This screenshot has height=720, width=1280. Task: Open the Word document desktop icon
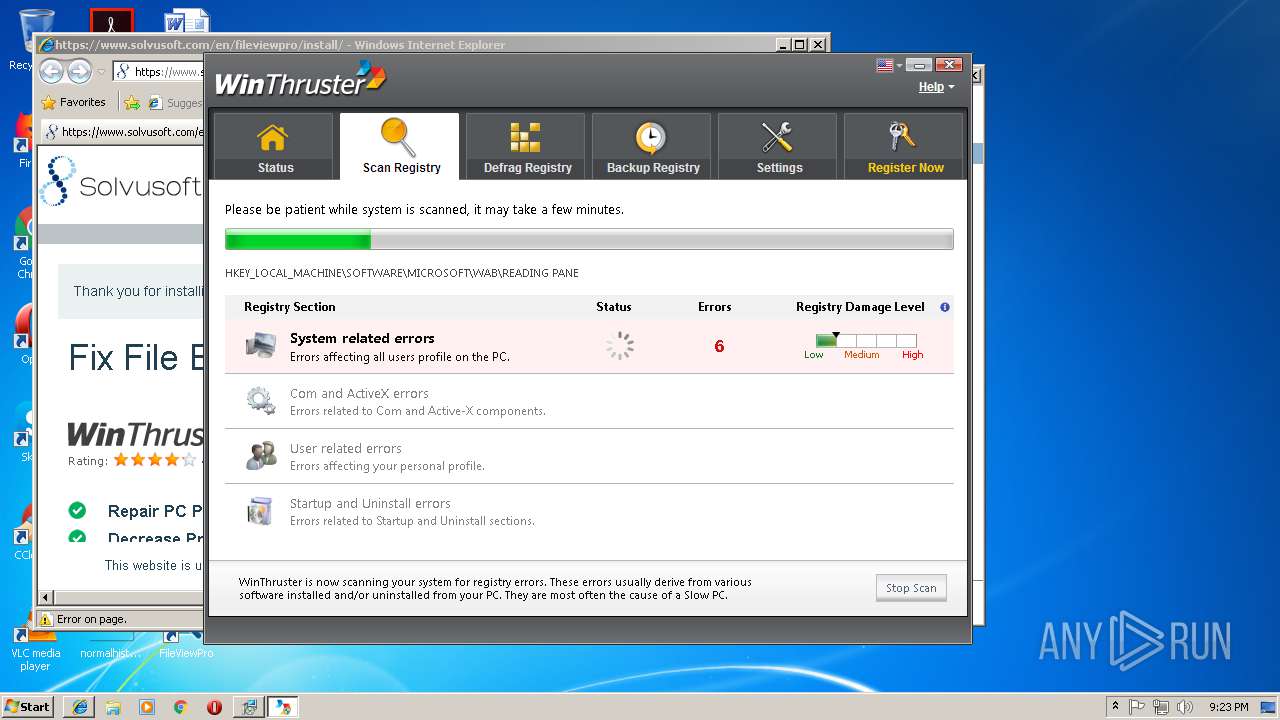tap(187, 21)
